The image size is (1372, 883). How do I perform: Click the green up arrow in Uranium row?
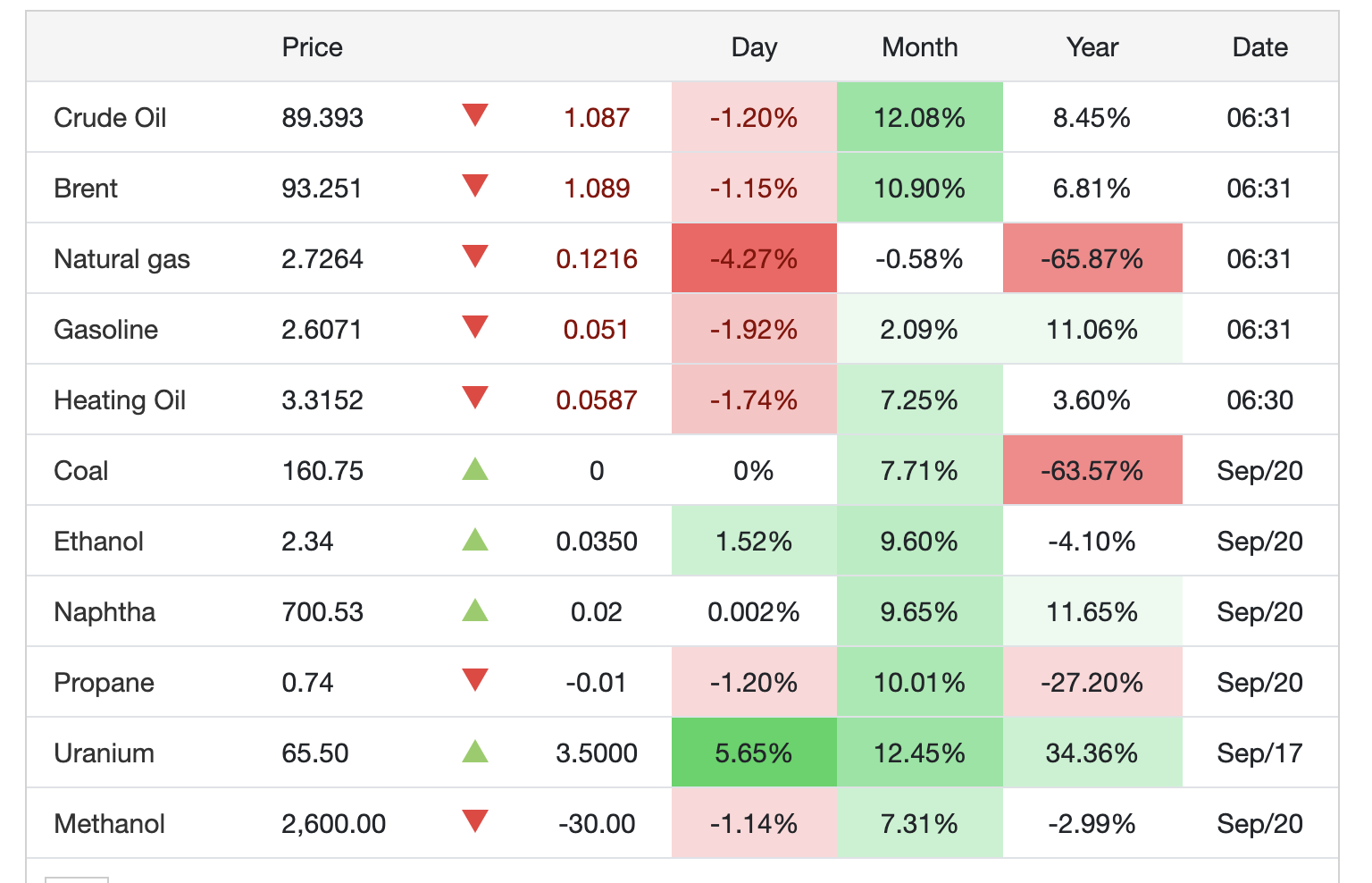coord(475,751)
